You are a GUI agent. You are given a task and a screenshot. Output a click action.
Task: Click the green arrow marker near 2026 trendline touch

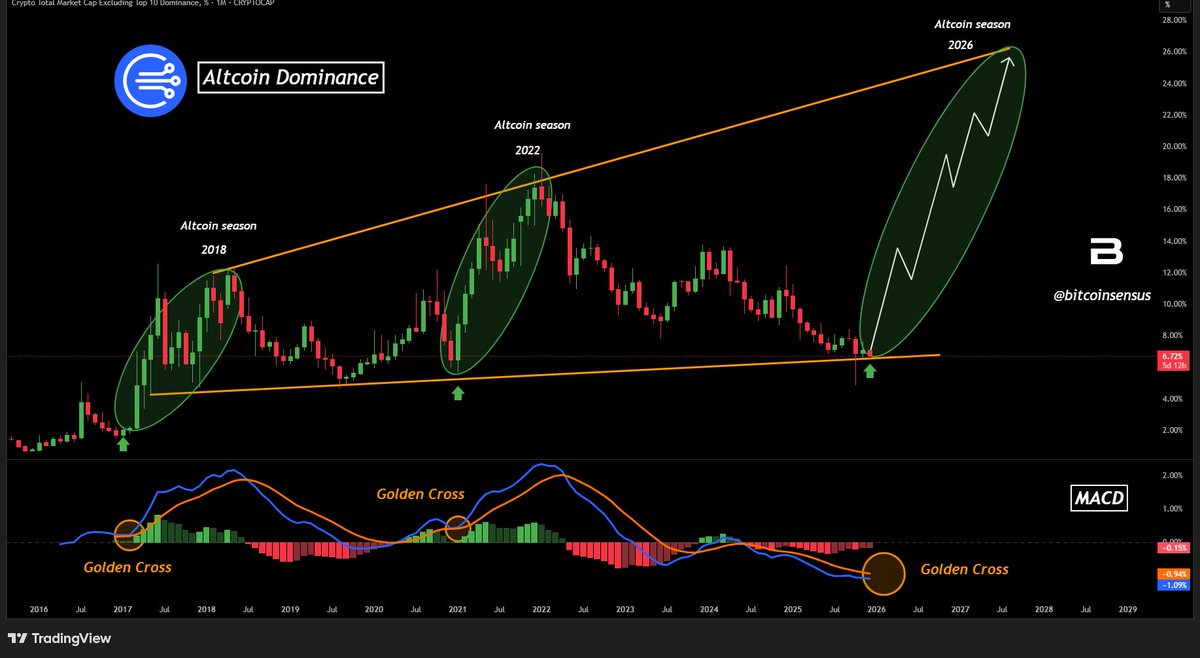(869, 370)
